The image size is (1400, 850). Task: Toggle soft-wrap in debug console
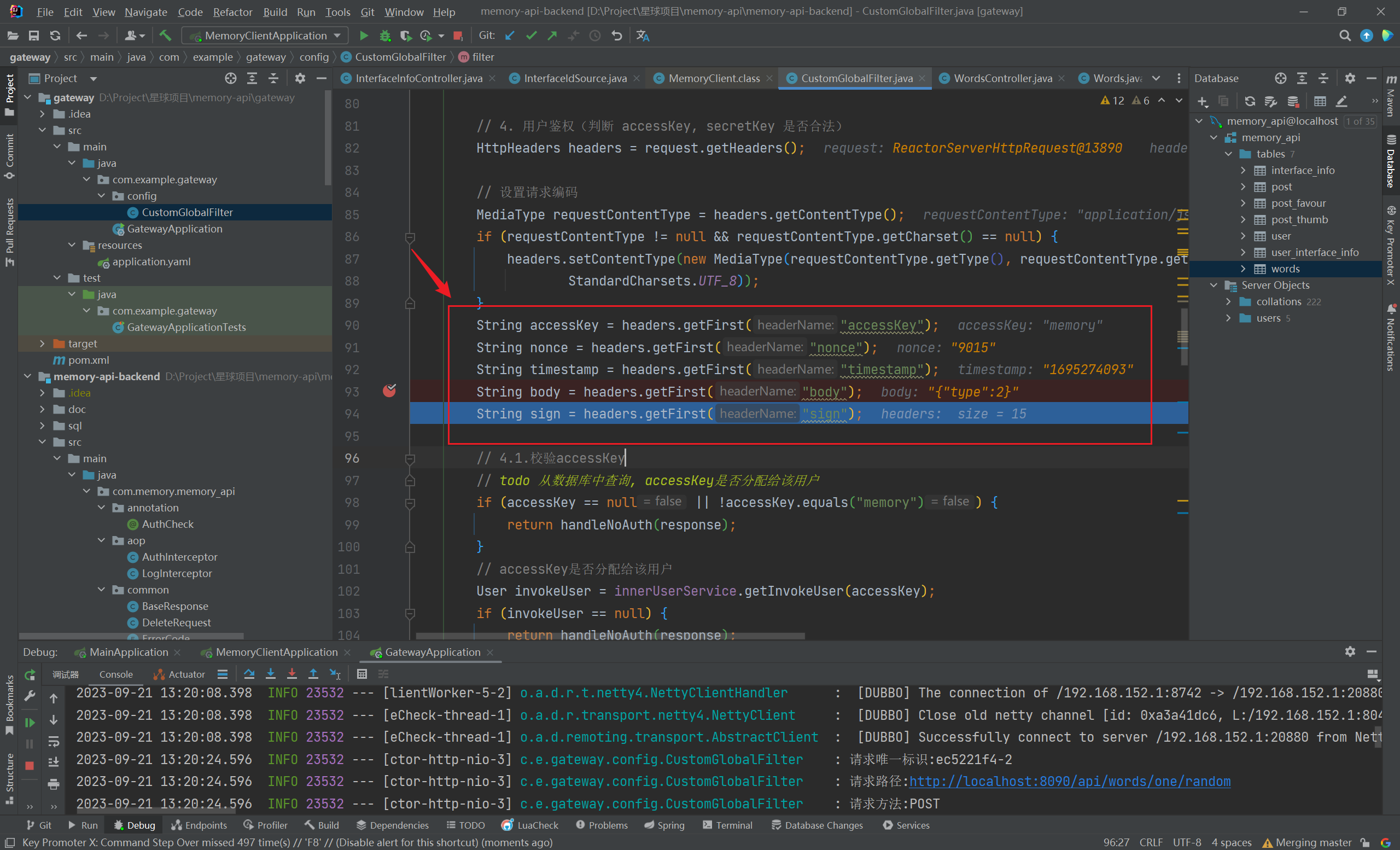pyautogui.click(x=54, y=742)
